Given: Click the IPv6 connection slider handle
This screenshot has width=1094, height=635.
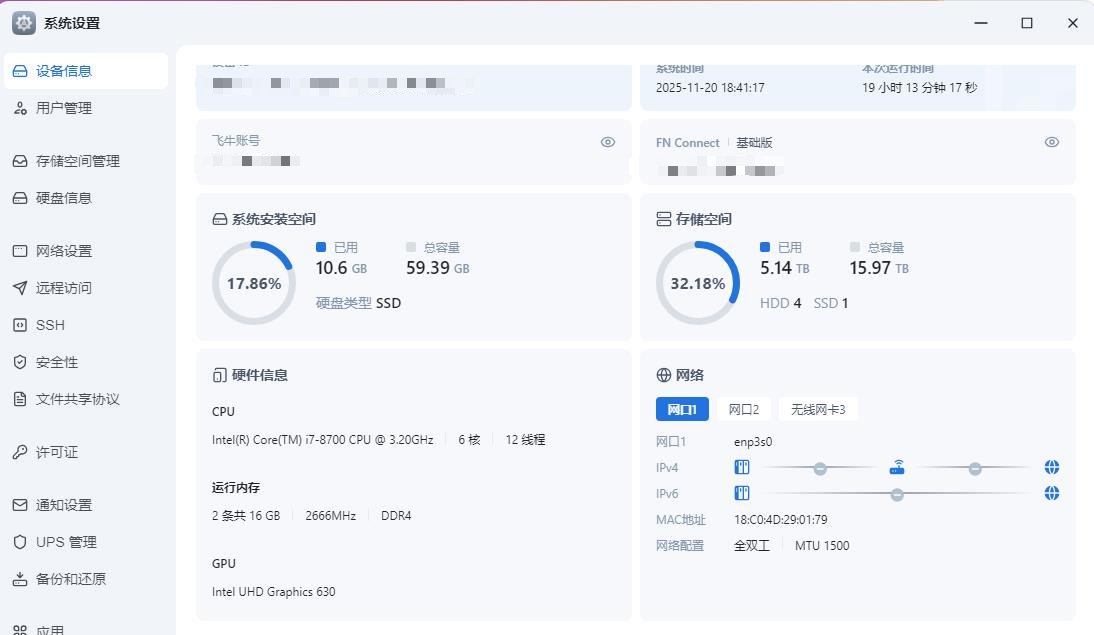Looking at the screenshot, I should pos(897,492).
